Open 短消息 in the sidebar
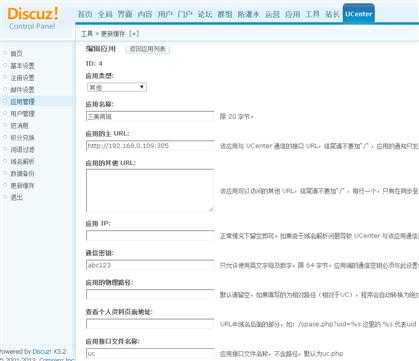Viewport: 419px width, 361px height. pyautogui.click(x=19, y=126)
